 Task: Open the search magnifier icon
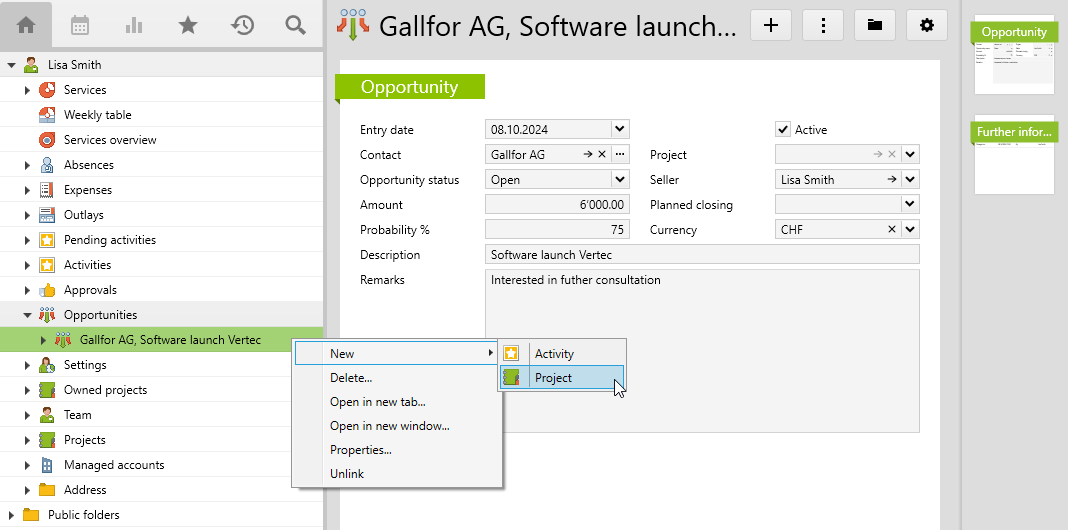pos(295,25)
